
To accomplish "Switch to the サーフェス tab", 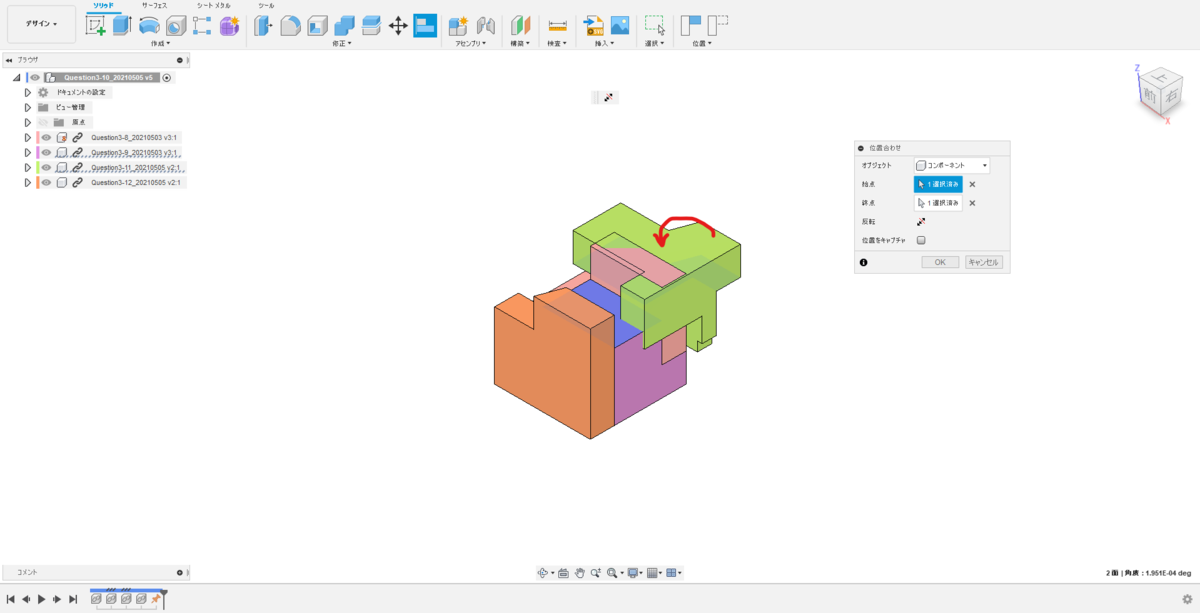I will coord(153,6).
